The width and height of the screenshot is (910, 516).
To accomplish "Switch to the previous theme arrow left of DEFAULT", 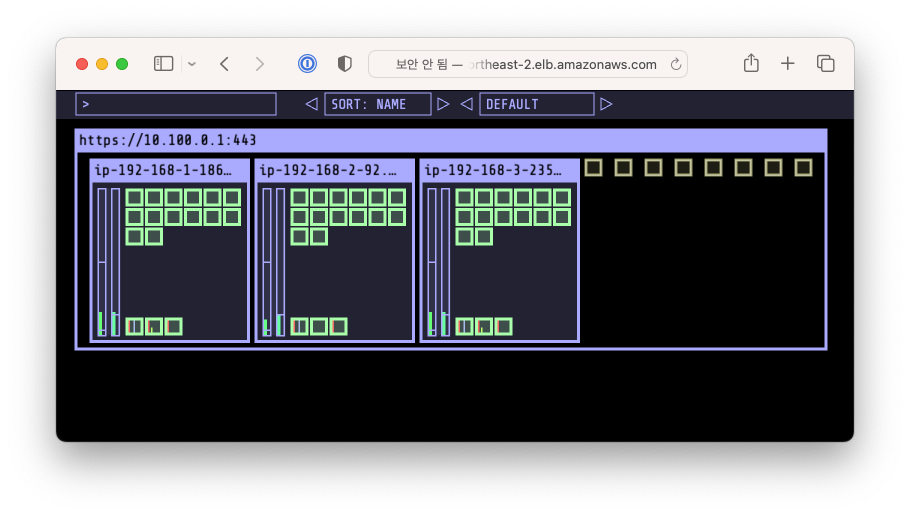I will [x=467, y=104].
